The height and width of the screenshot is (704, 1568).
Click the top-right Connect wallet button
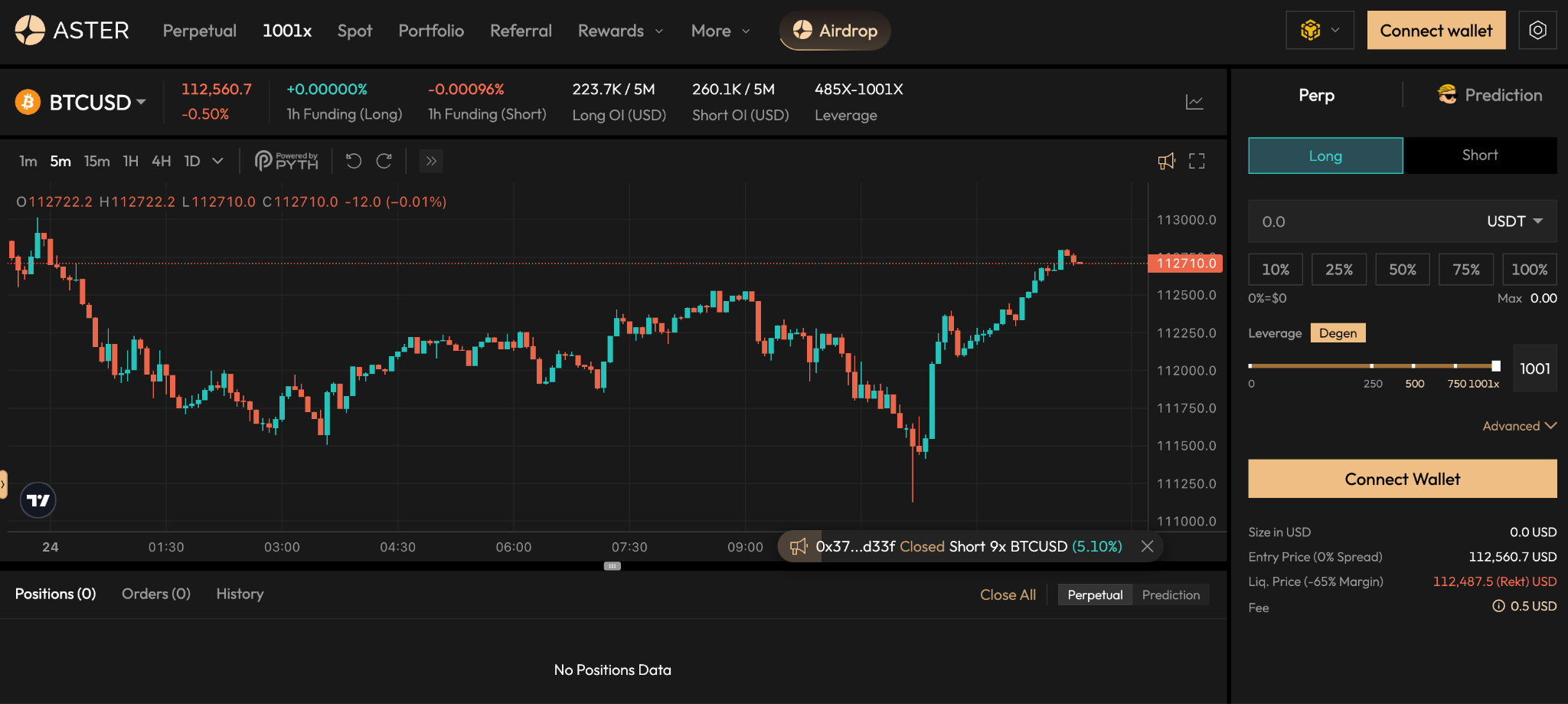(1436, 31)
